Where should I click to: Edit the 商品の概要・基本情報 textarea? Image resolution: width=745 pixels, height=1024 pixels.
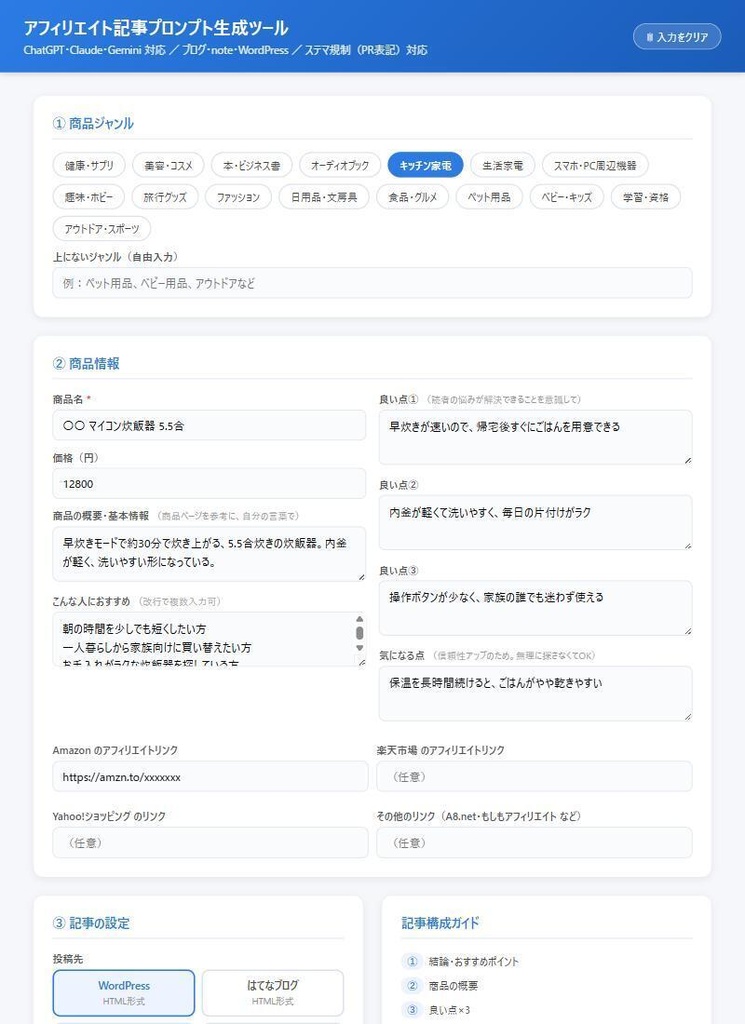(209, 553)
